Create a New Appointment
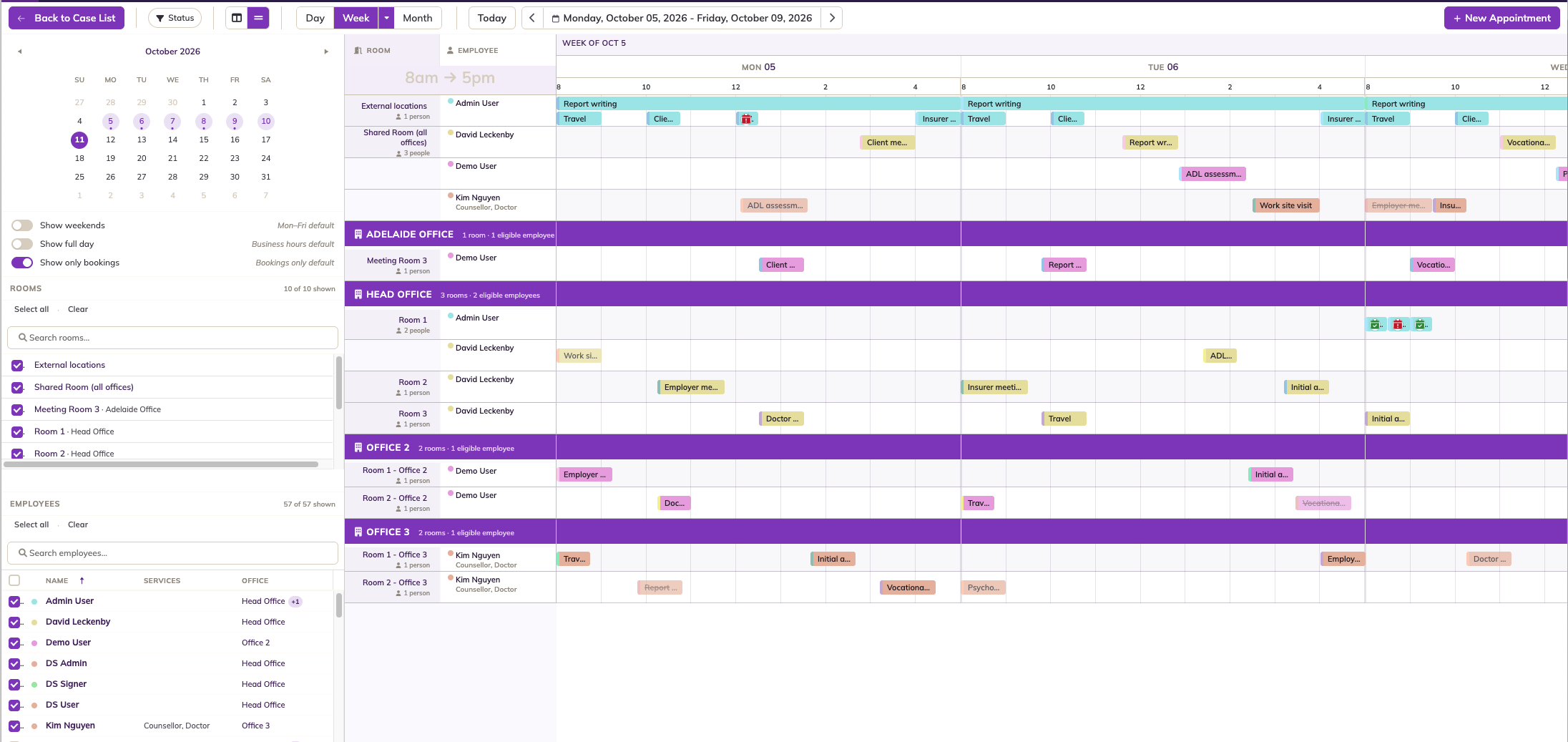1568x742 pixels. pyautogui.click(x=1501, y=18)
